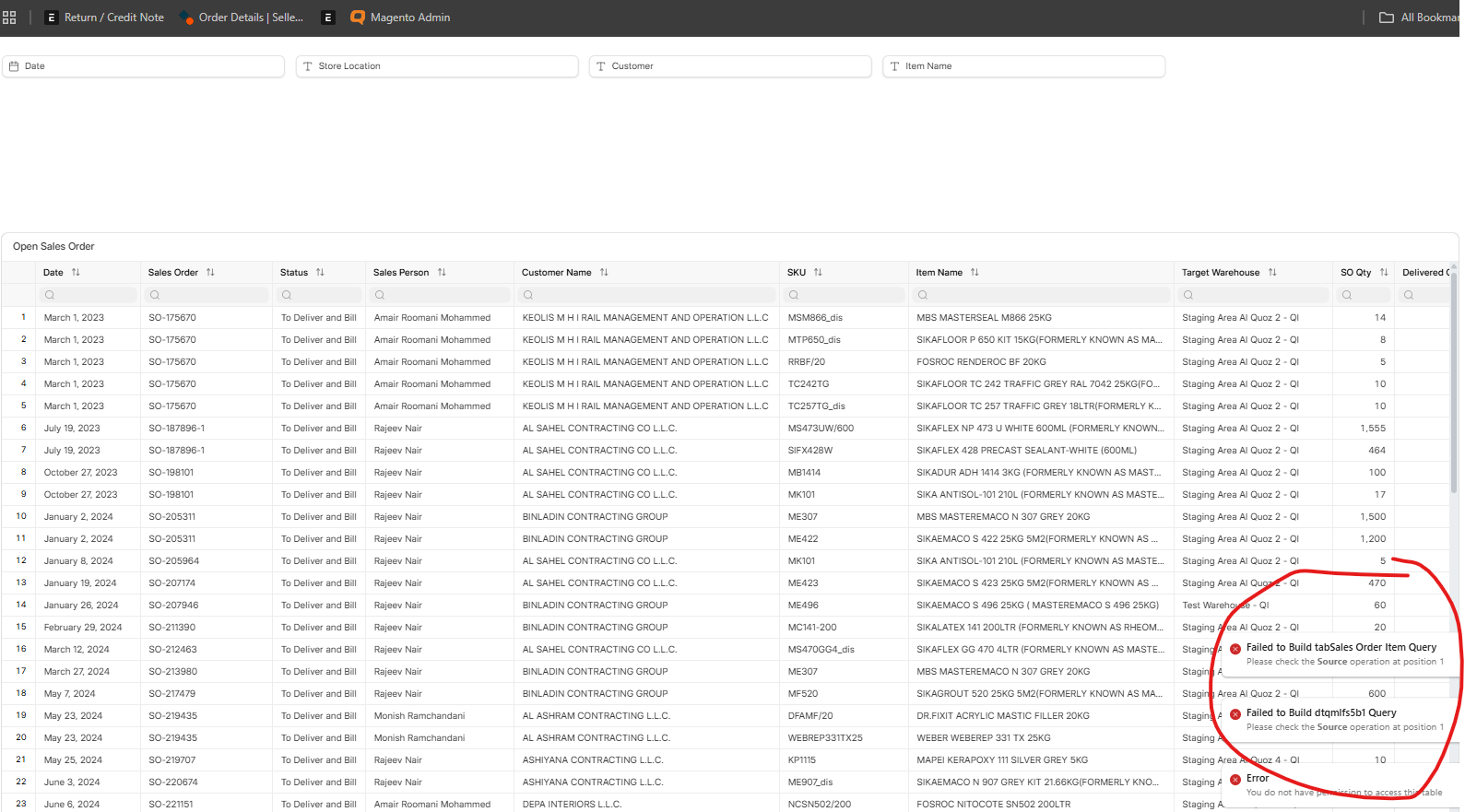Select the Open Sales Order table title
The height and width of the screenshot is (812, 1465).
point(53,247)
